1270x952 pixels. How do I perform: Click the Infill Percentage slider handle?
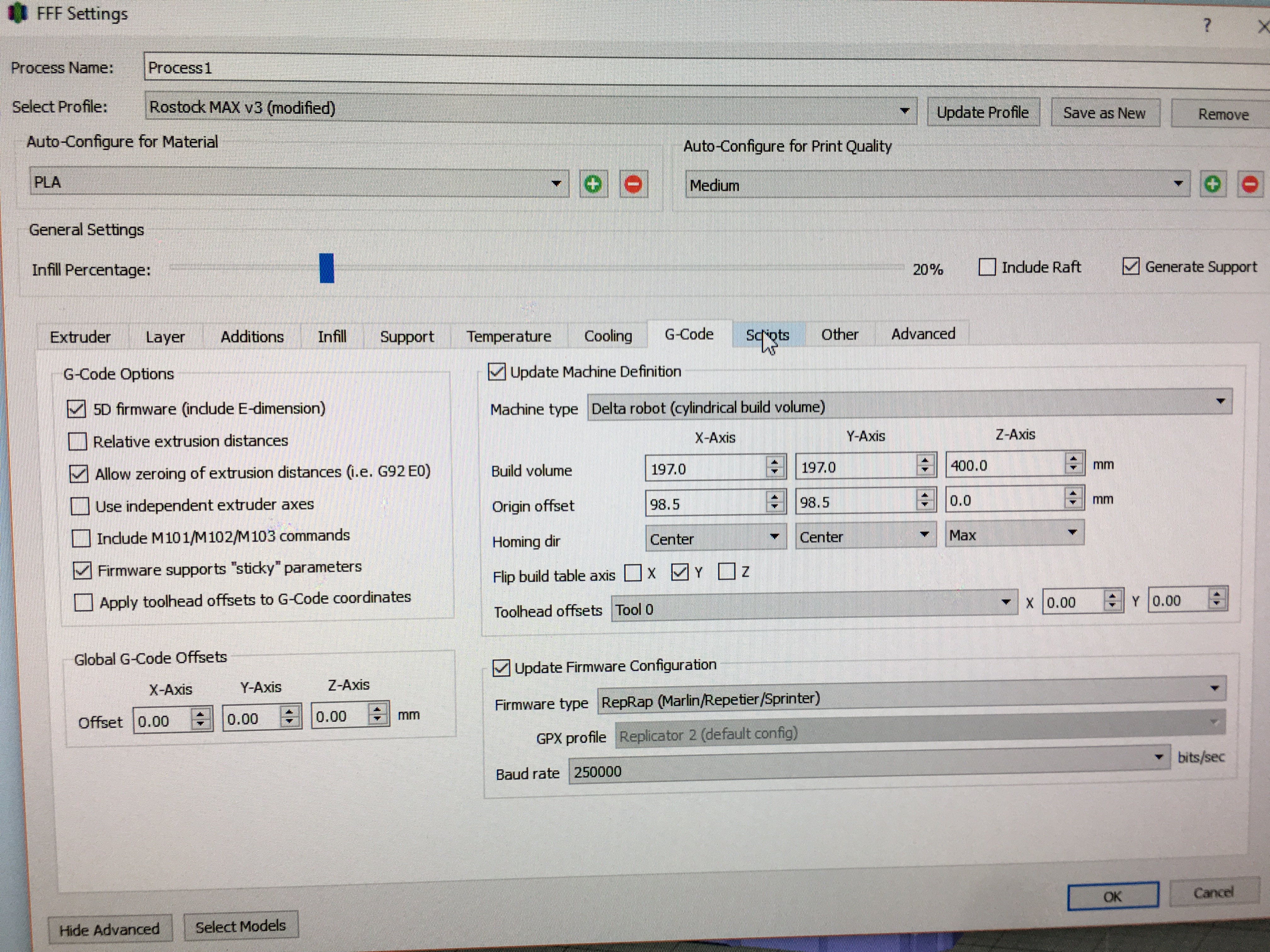[x=327, y=269]
